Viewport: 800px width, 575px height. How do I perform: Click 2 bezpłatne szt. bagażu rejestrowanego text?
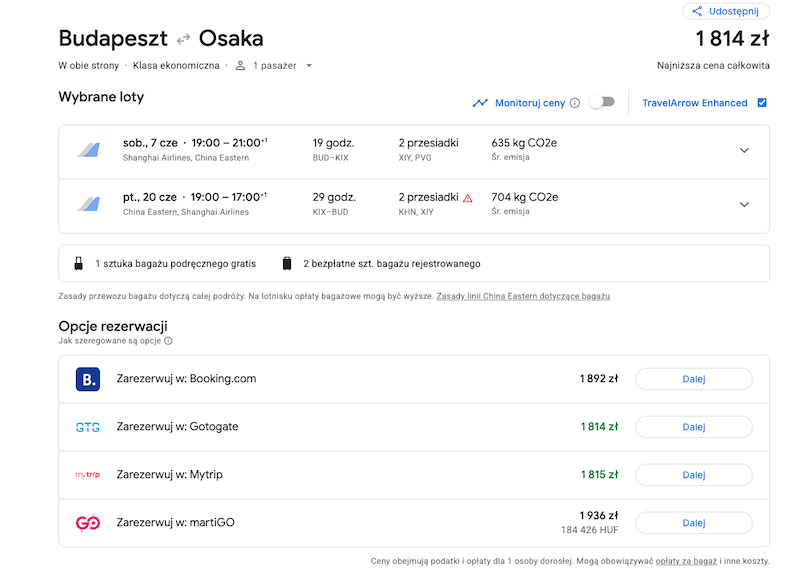(392, 264)
